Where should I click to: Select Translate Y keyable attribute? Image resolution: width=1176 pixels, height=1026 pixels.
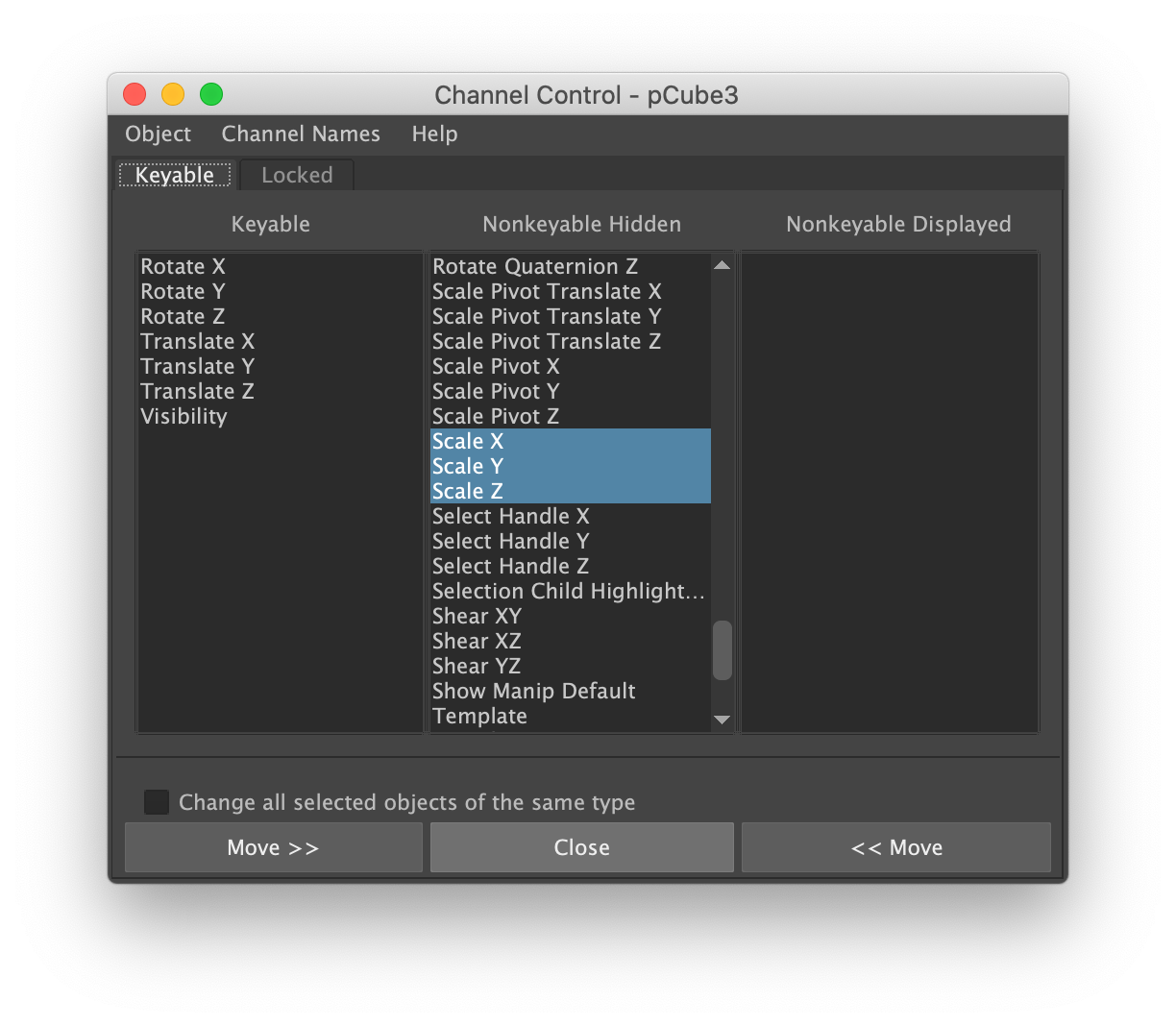(198, 367)
